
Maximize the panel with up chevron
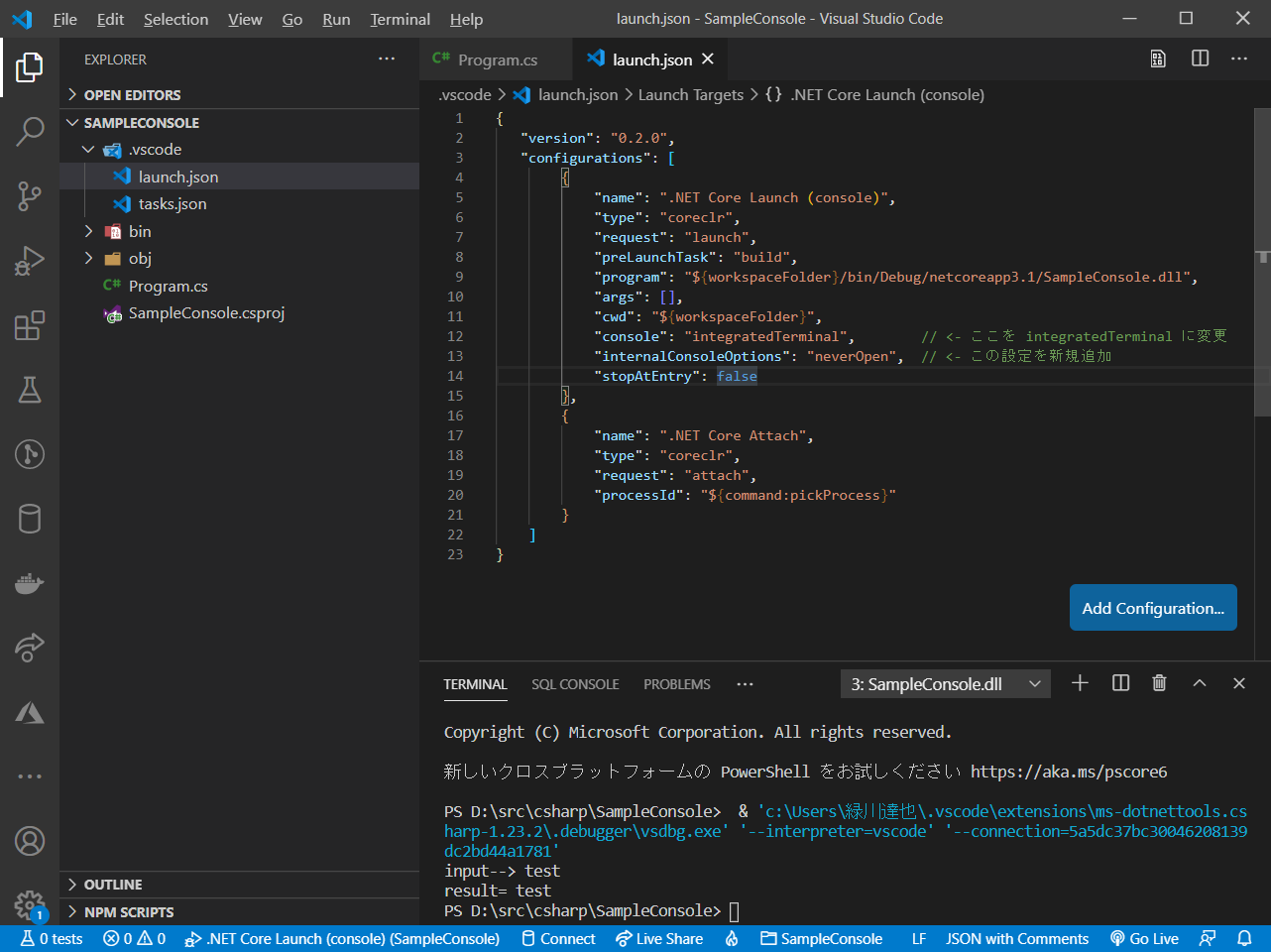1199,683
